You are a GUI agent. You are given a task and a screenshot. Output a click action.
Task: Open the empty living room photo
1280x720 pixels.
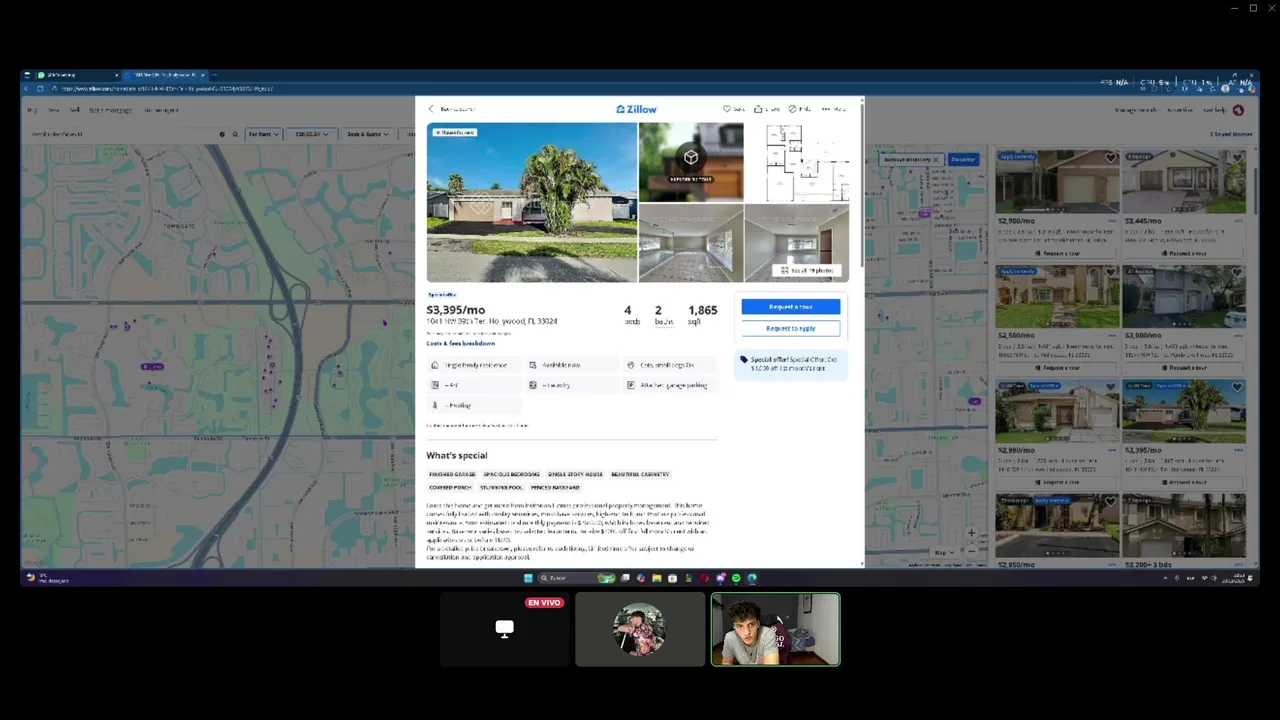click(691, 243)
